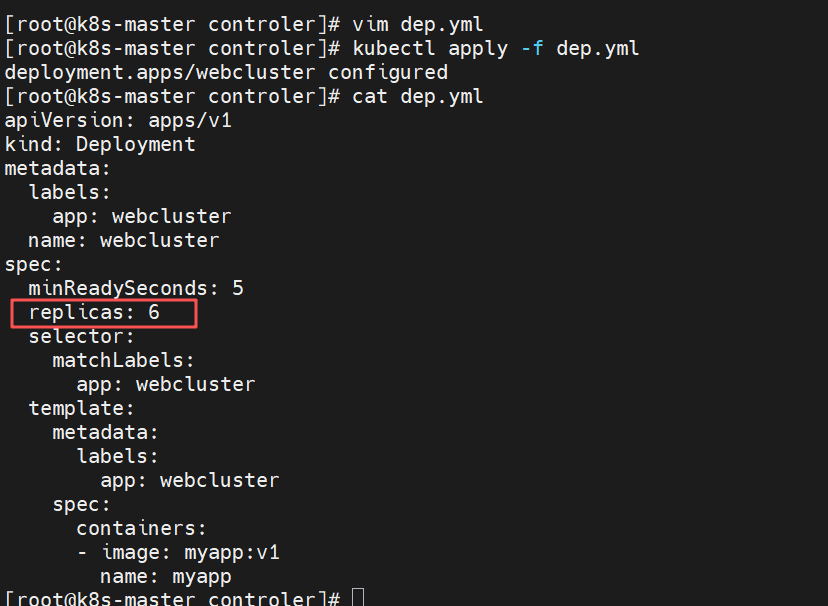828x606 pixels.
Task: Click the 'cat dep.yml' command
Action: tap(418, 97)
